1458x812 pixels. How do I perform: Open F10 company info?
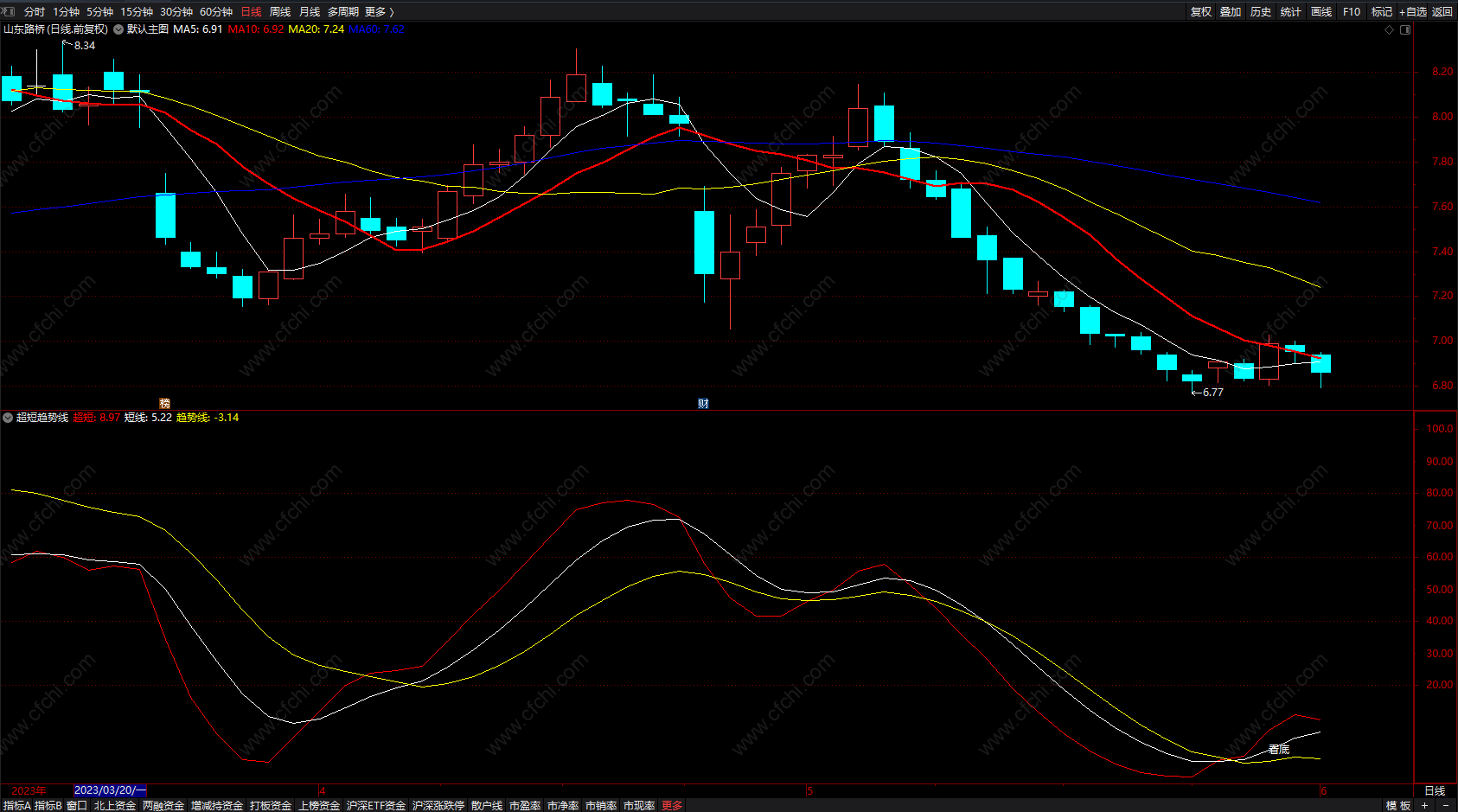1352,12
